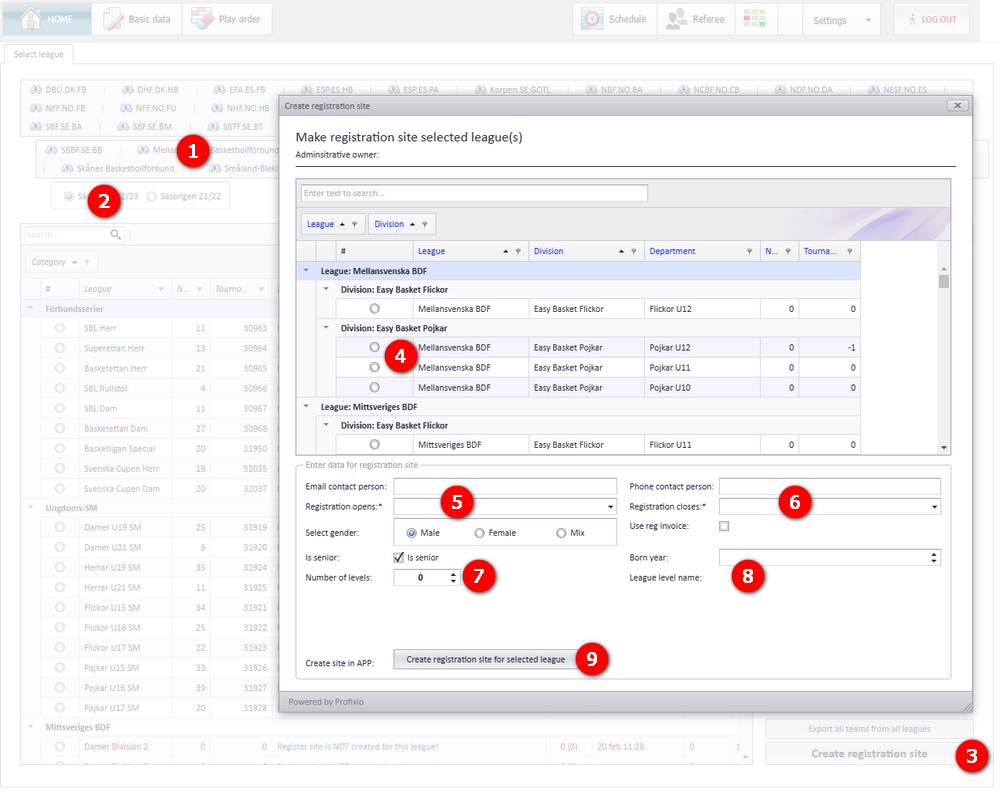Open the HOME toolbar button
Image resolution: width=1000 pixels, height=796 pixels.
pos(47,19)
